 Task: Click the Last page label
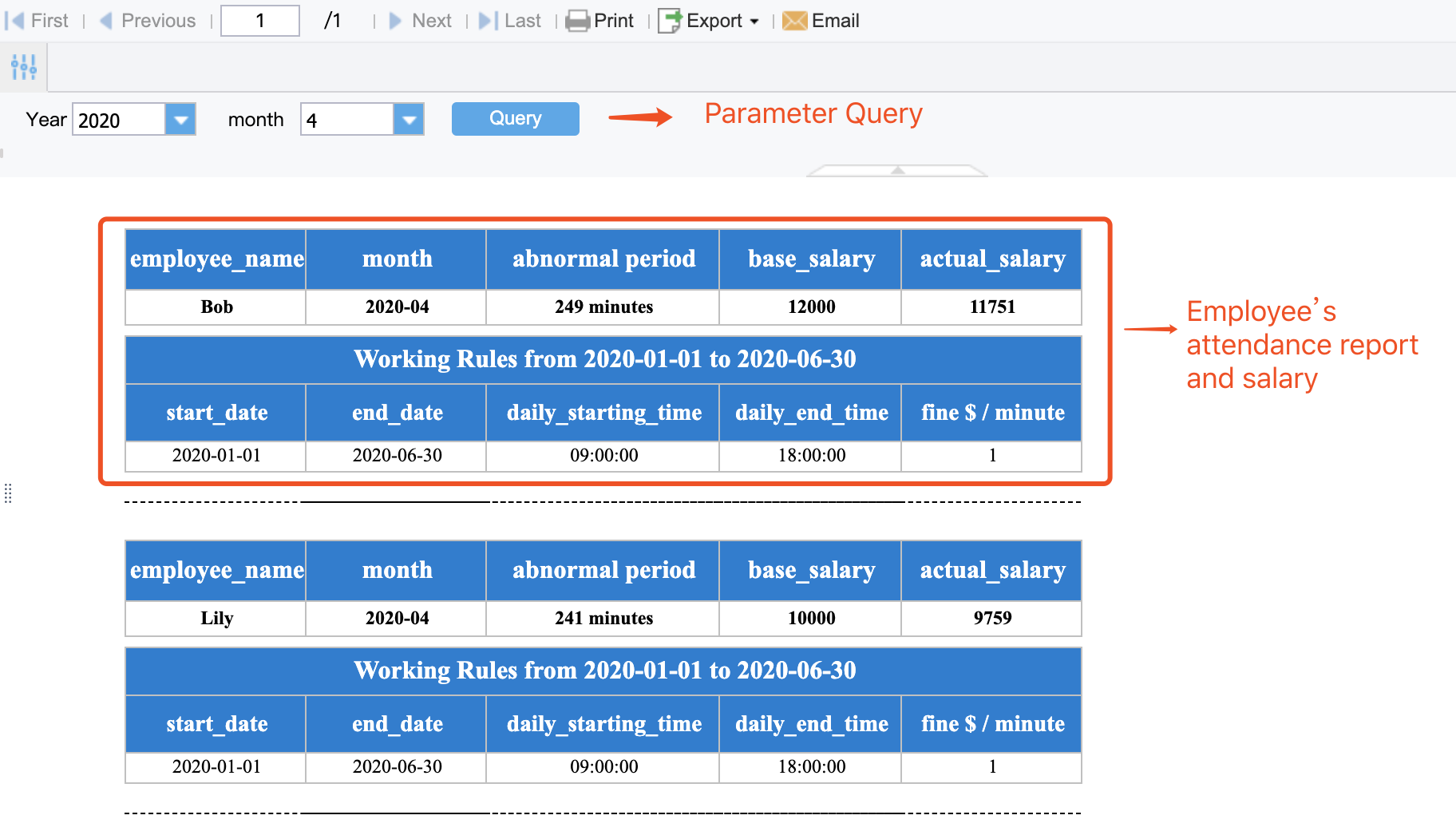click(x=523, y=21)
